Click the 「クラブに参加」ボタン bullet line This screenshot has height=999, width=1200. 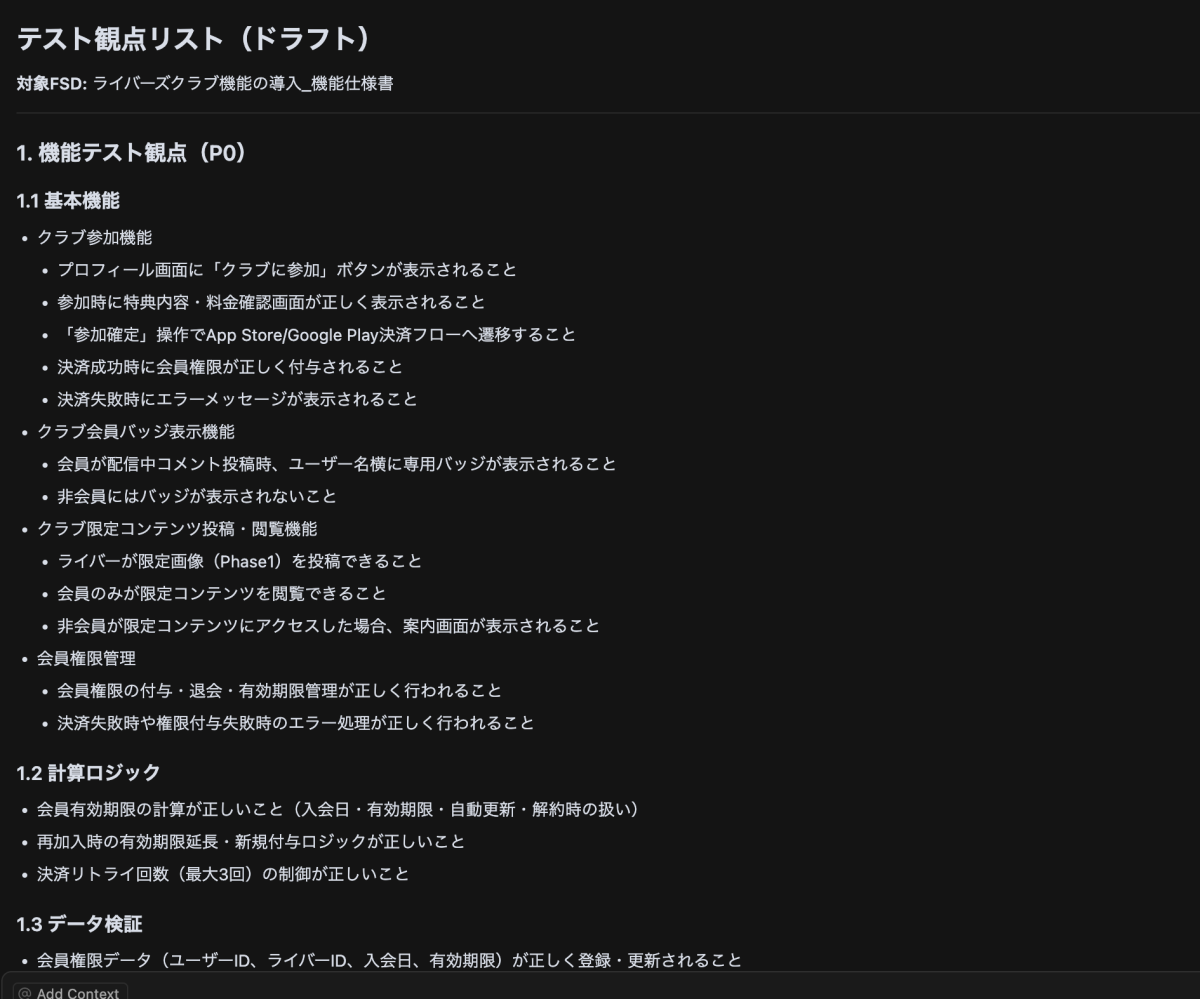pos(287,270)
